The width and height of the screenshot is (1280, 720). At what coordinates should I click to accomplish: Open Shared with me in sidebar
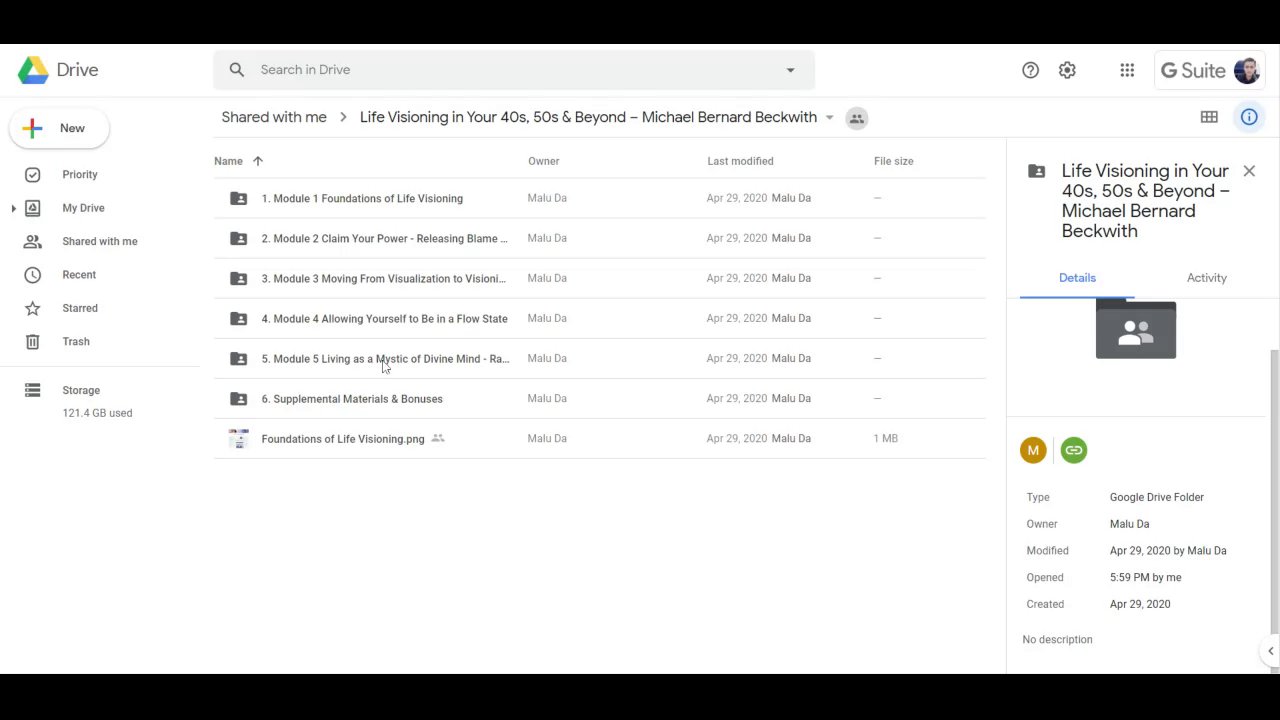click(100, 241)
